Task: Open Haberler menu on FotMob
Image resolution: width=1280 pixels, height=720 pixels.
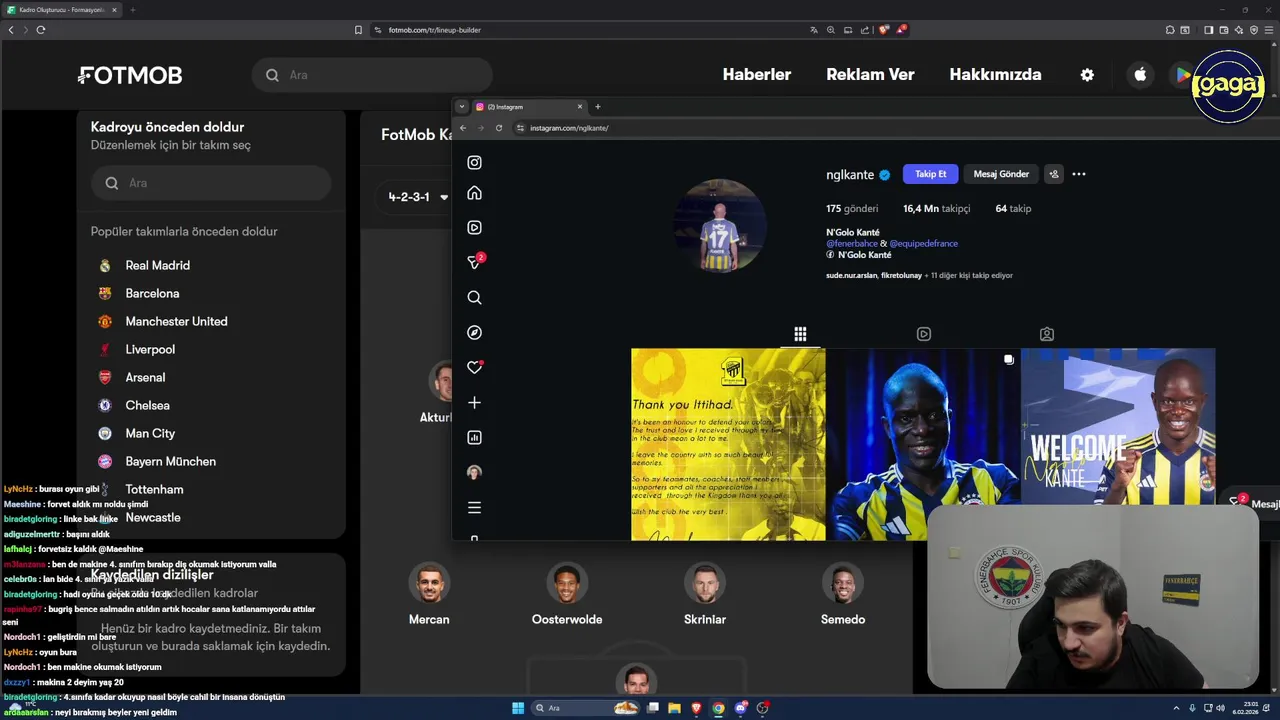Action: pyautogui.click(x=757, y=75)
